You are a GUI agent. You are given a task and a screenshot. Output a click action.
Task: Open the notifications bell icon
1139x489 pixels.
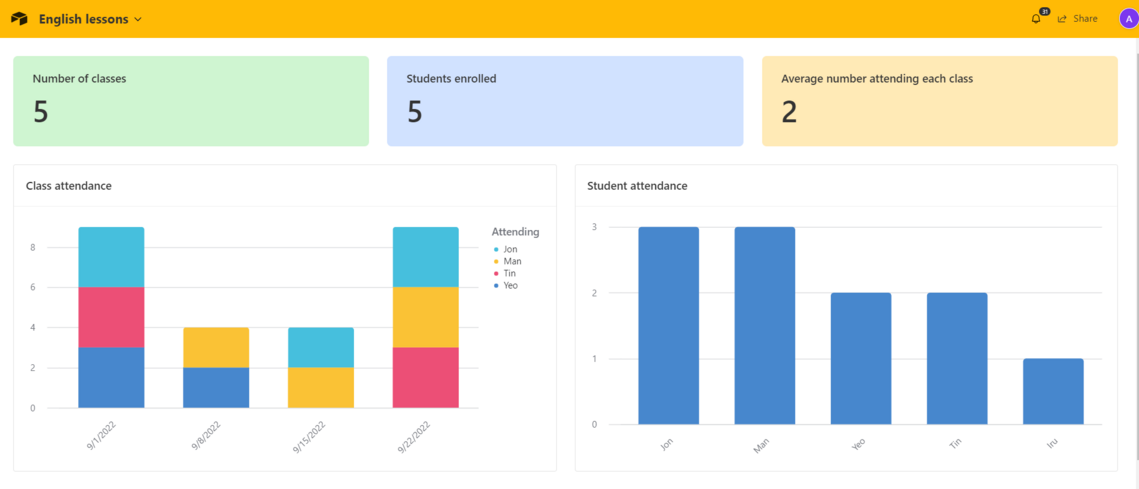[1036, 19]
